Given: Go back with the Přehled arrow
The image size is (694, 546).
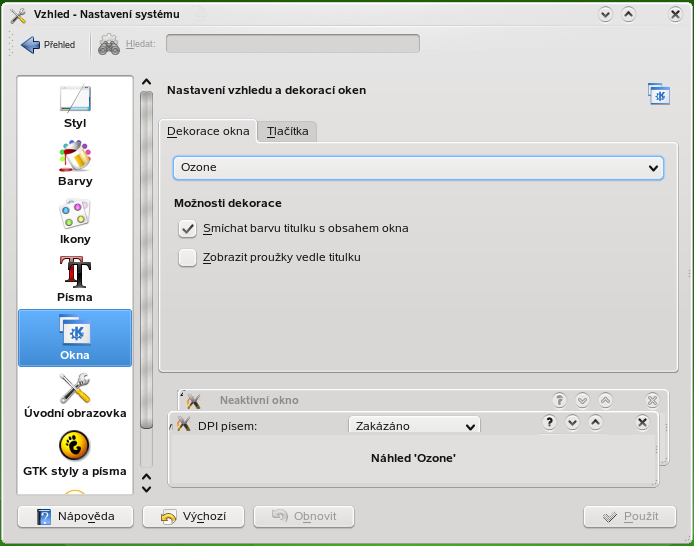Looking at the screenshot, I should click(49, 44).
